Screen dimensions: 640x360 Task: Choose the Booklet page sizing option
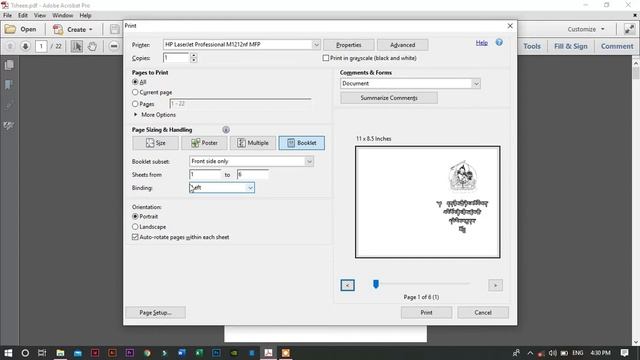point(302,143)
